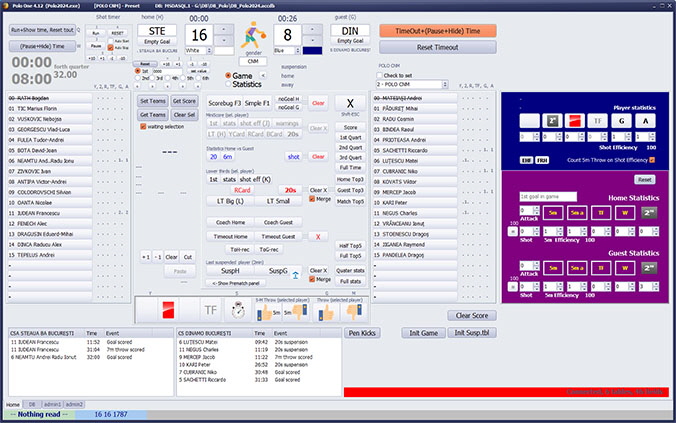Click the Scorebug F3 button
The width and height of the screenshot is (676, 423).
coord(225,103)
